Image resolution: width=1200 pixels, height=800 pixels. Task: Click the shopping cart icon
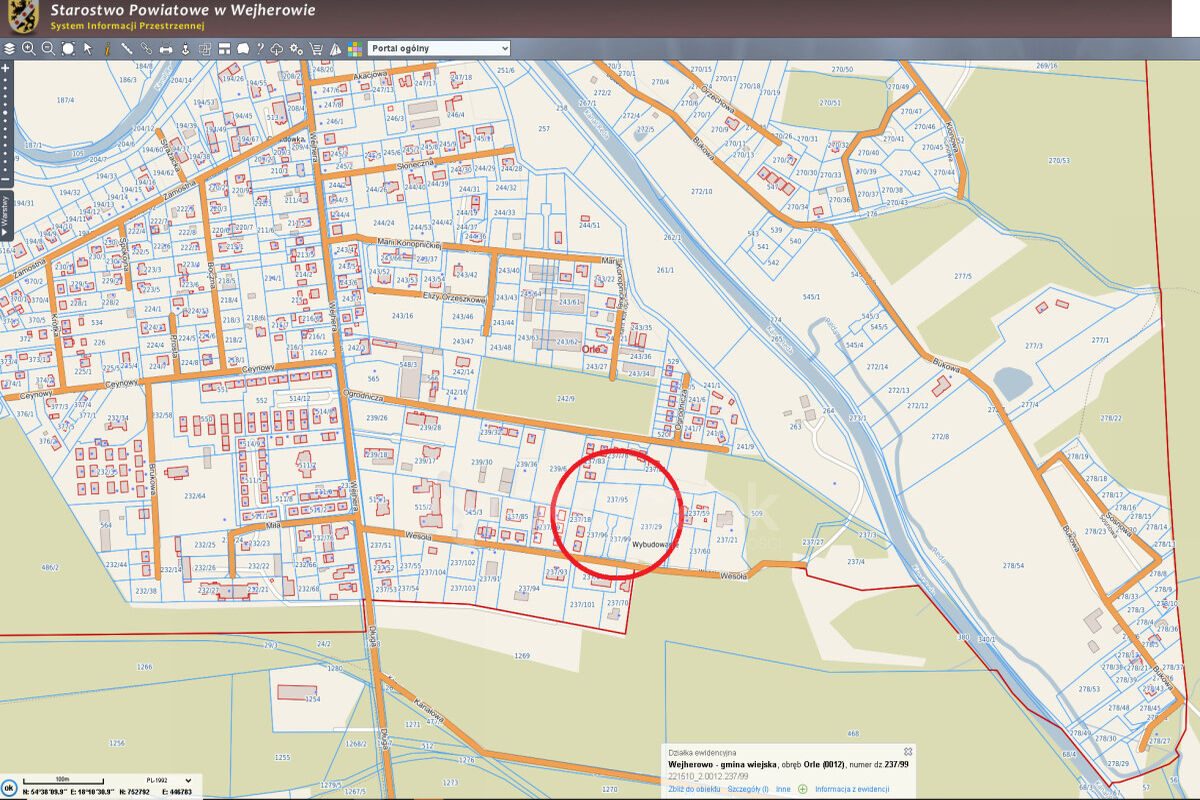[315, 47]
